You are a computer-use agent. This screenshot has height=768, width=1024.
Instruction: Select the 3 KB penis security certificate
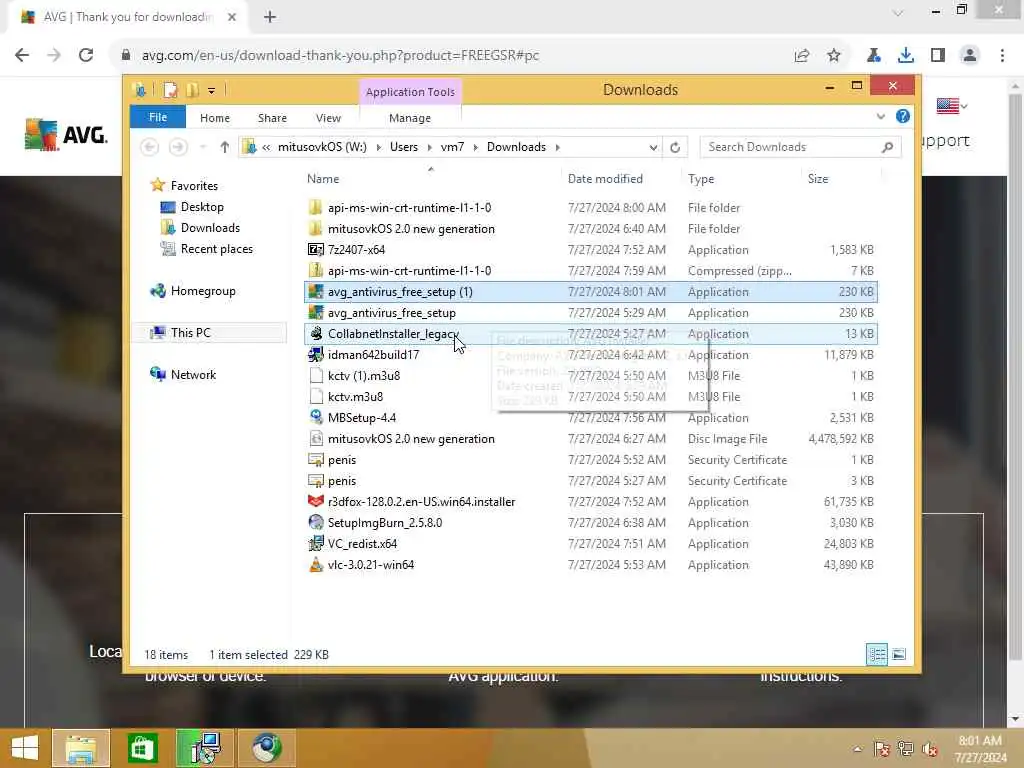click(x=590, y=481)
